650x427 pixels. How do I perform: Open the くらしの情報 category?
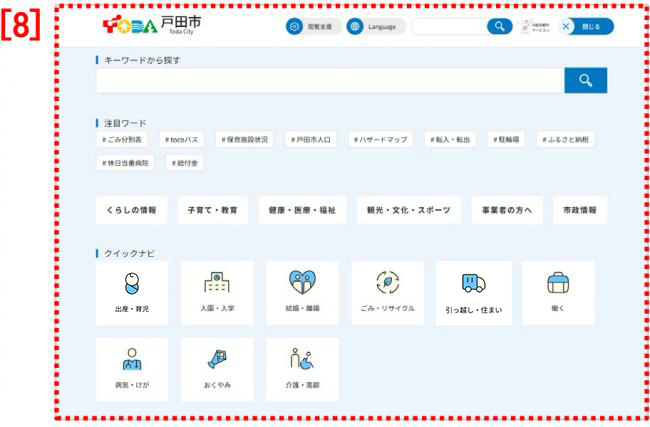click(x=131, y=210)
